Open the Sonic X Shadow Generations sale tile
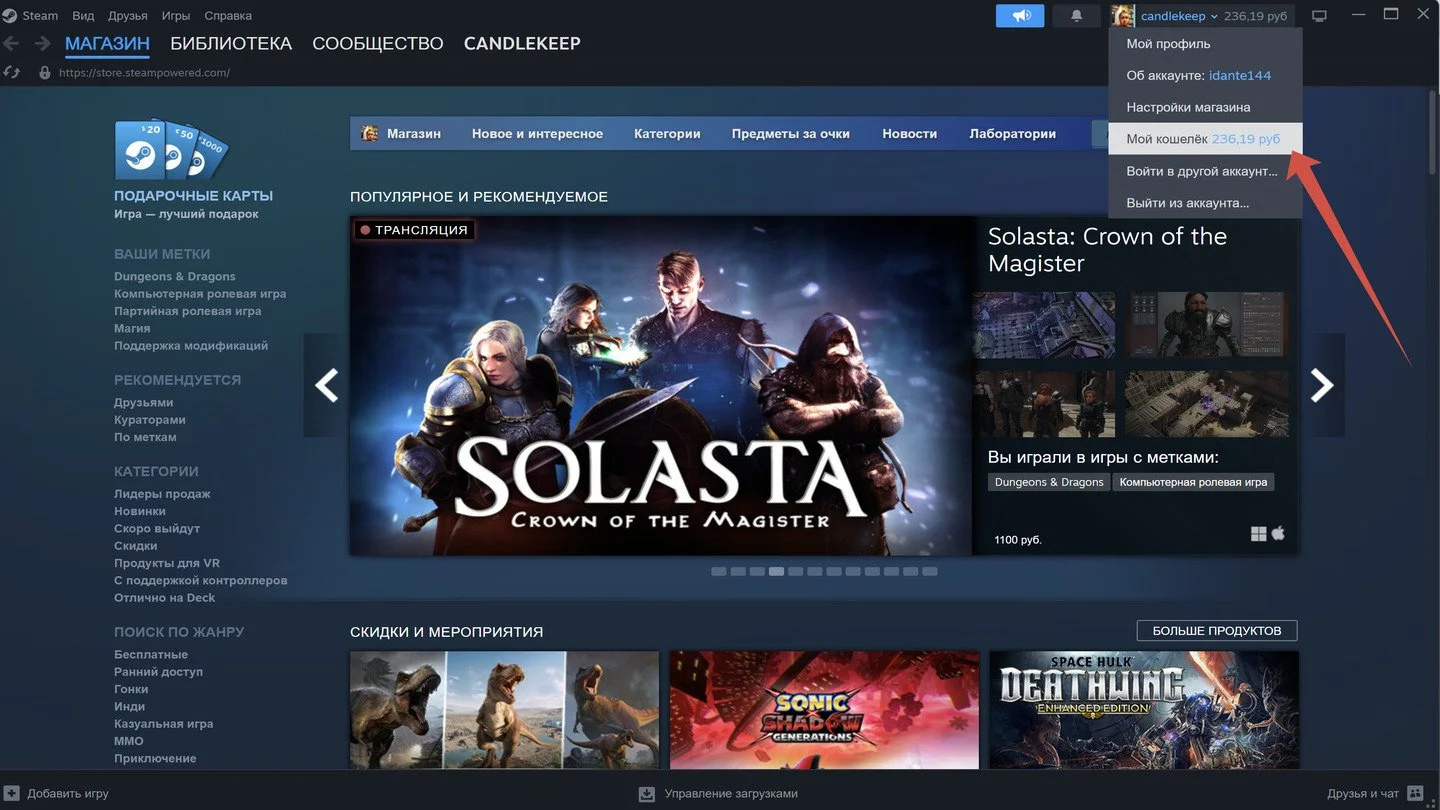1440x810 pixels. pyautogui.click(x=824, y=710)
